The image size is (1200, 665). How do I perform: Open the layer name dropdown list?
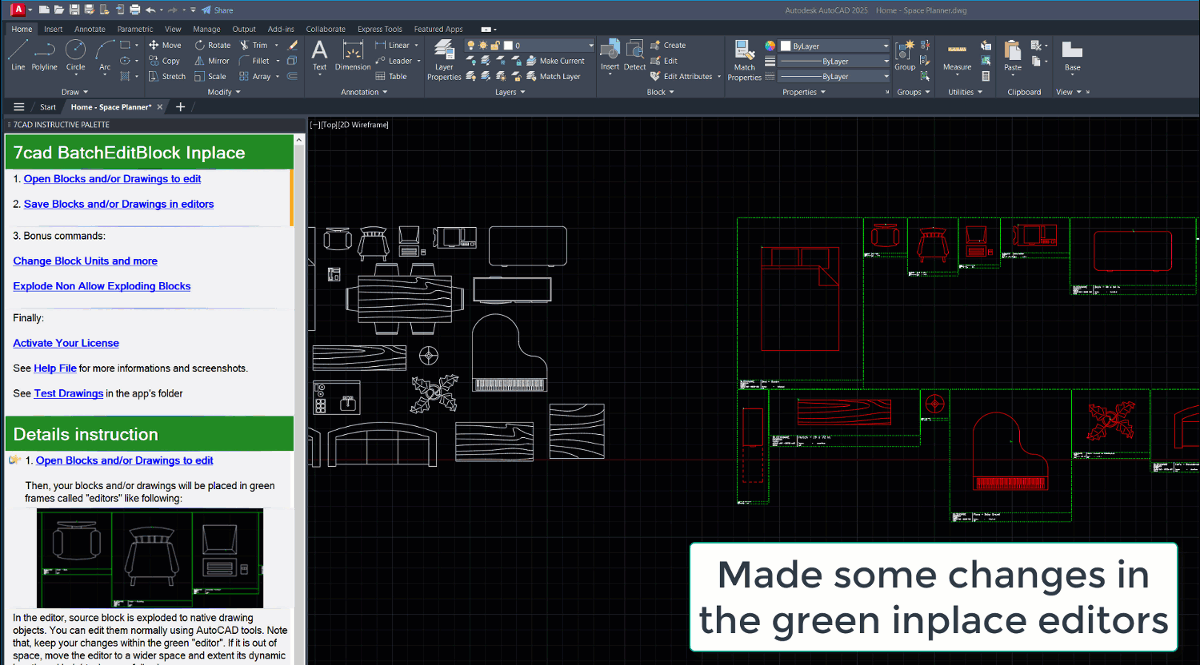[x=590, y=45]
